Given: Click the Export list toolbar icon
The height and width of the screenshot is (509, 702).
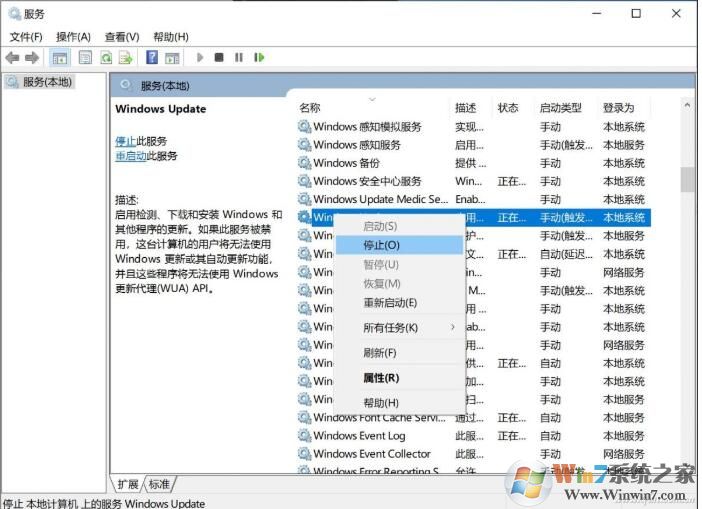Looking at the screenshot, I should click(126, 57).
